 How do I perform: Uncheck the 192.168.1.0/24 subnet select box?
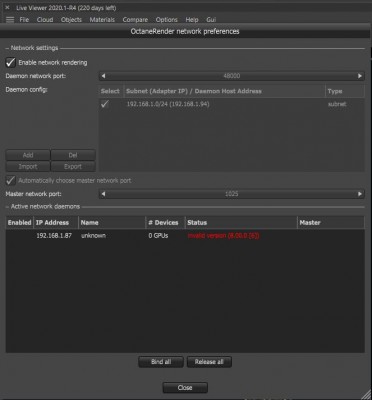point(105,104)
